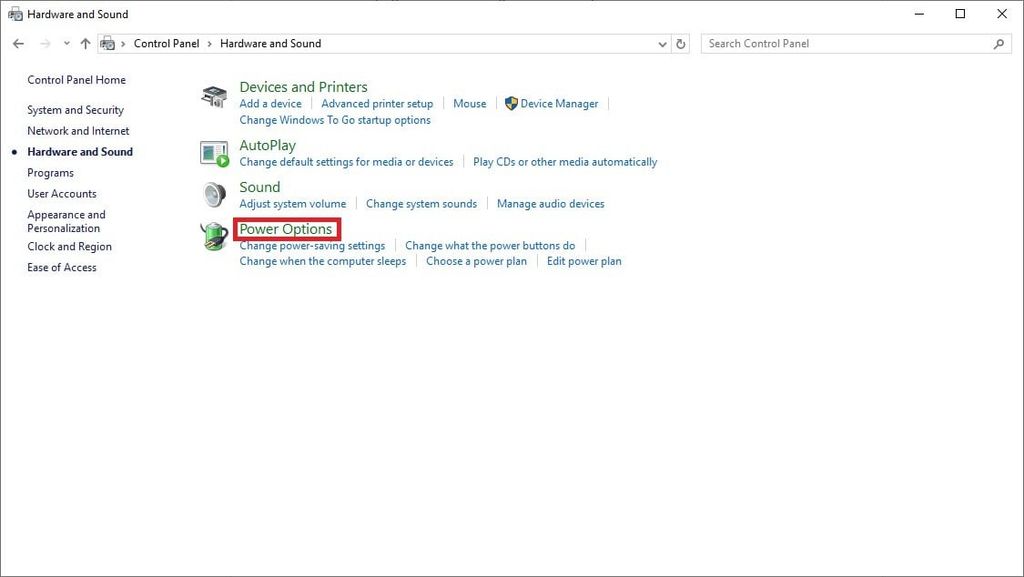
Task: Open the Power Options heading link
Action: pyautogui.click(x=286, y=229)
